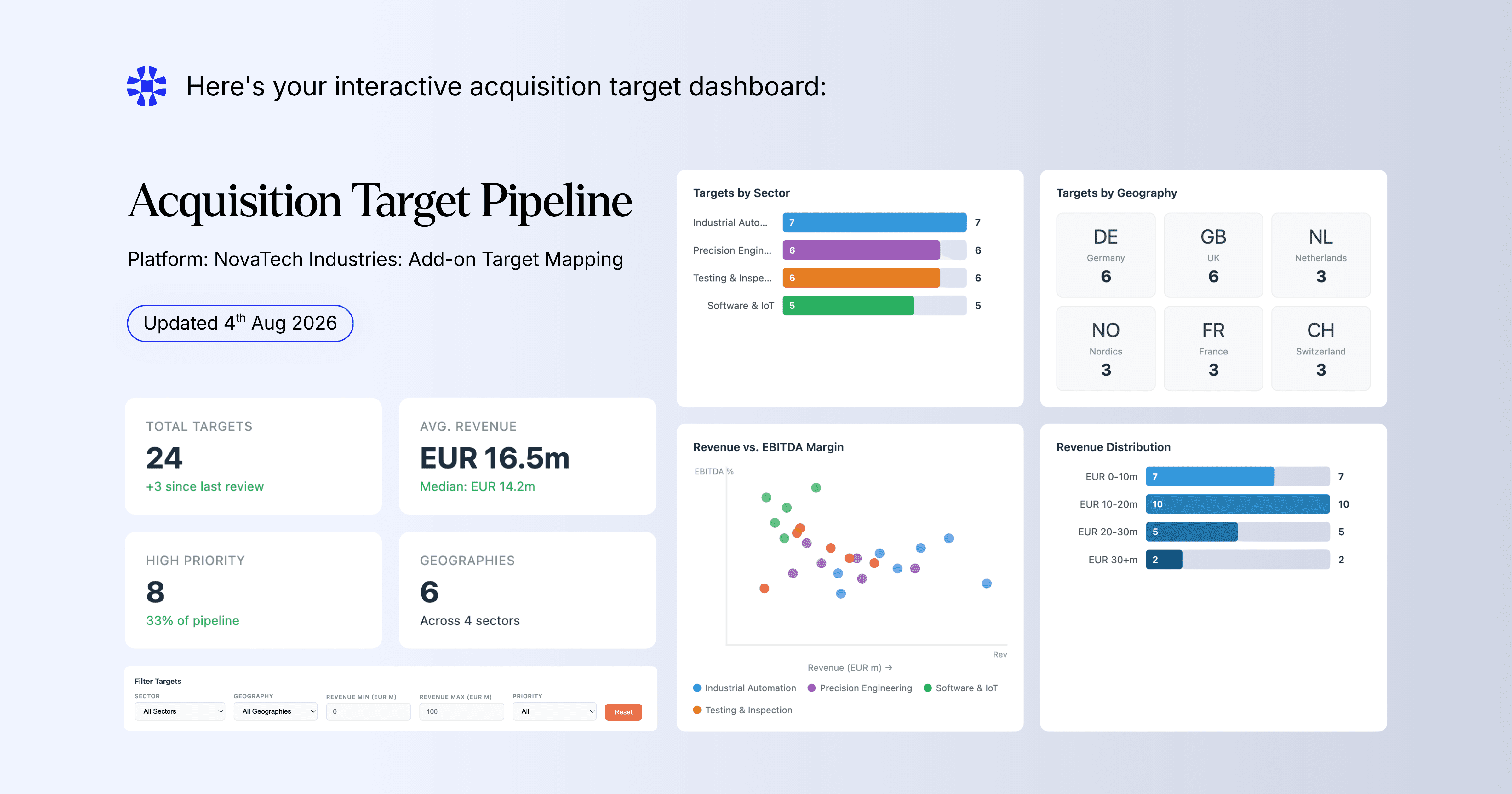Image resolution: width=1512 pixels, height=794 pixels.
Task: Click the blue starburst logo icon
Action: [147, 86]
